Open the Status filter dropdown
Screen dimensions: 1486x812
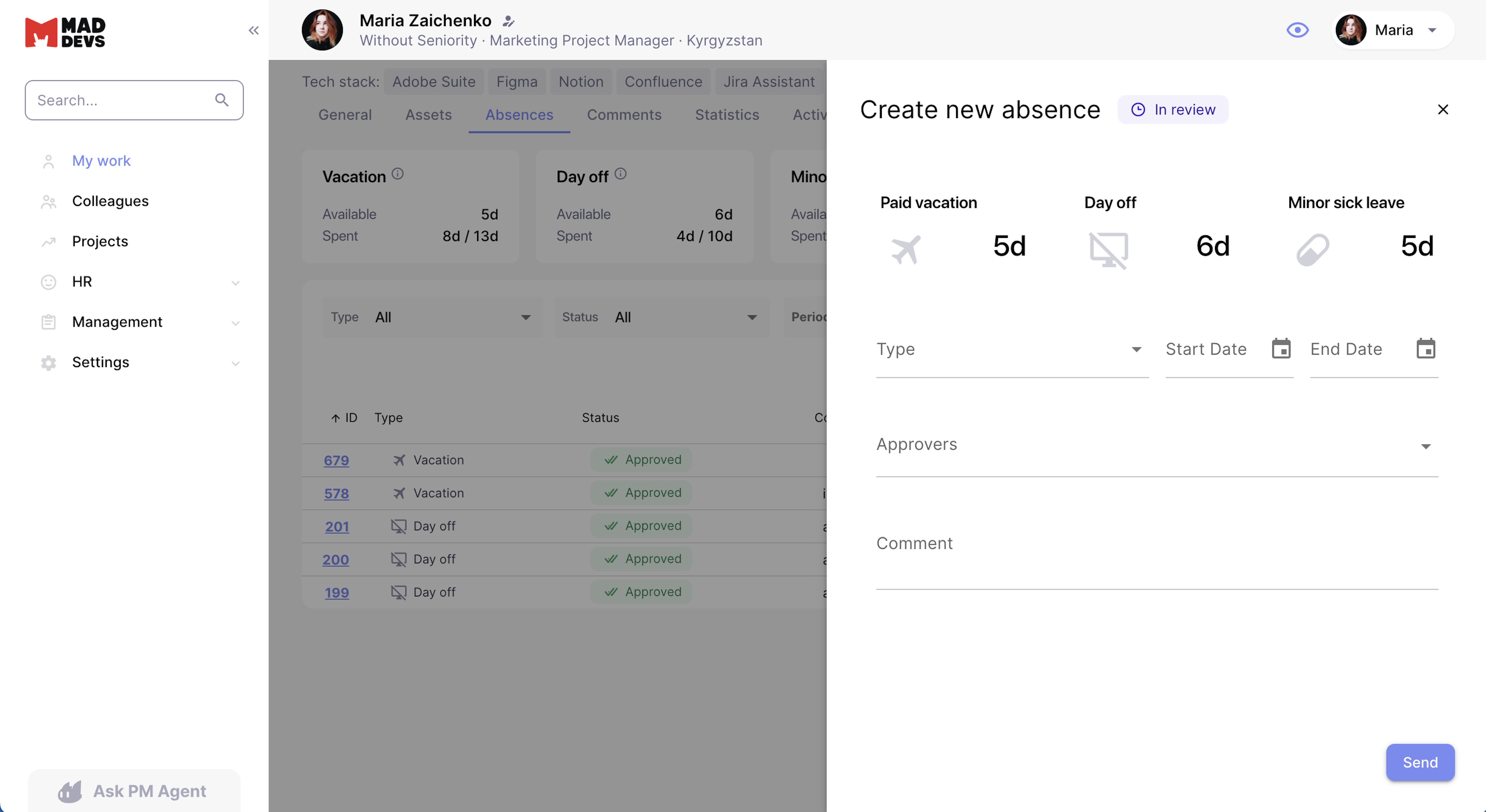[x=661, y=317]
